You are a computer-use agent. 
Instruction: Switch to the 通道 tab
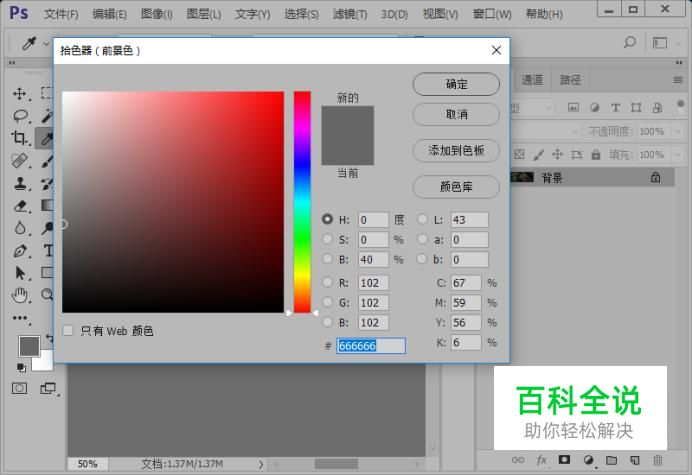(532, 80)
